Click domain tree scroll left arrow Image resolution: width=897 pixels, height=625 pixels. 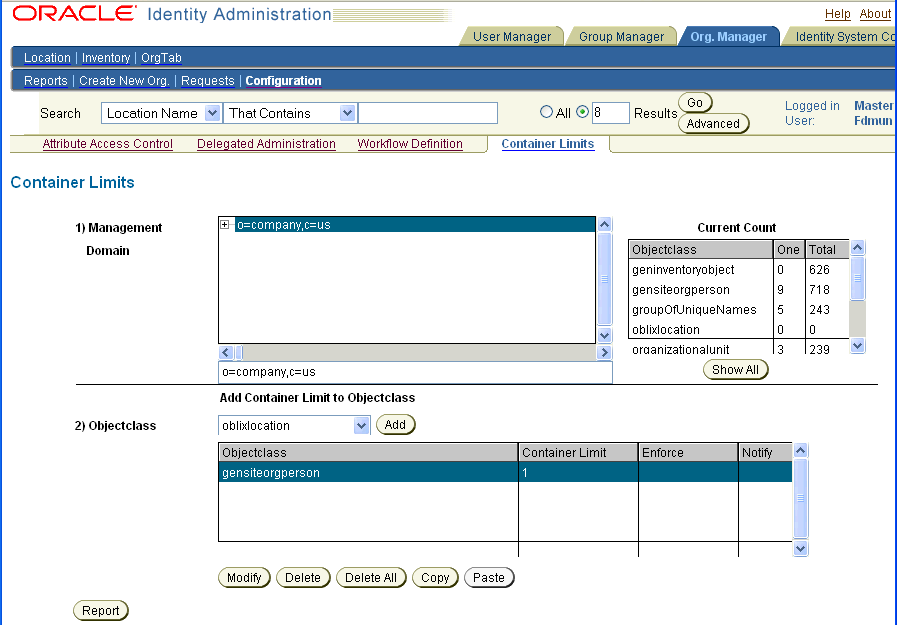(225, 352)
